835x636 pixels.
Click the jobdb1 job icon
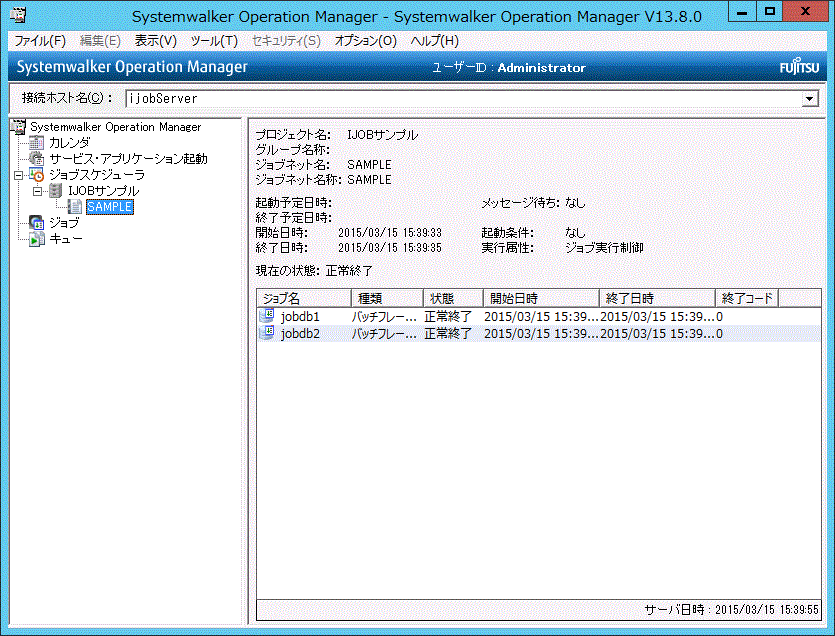267,316
